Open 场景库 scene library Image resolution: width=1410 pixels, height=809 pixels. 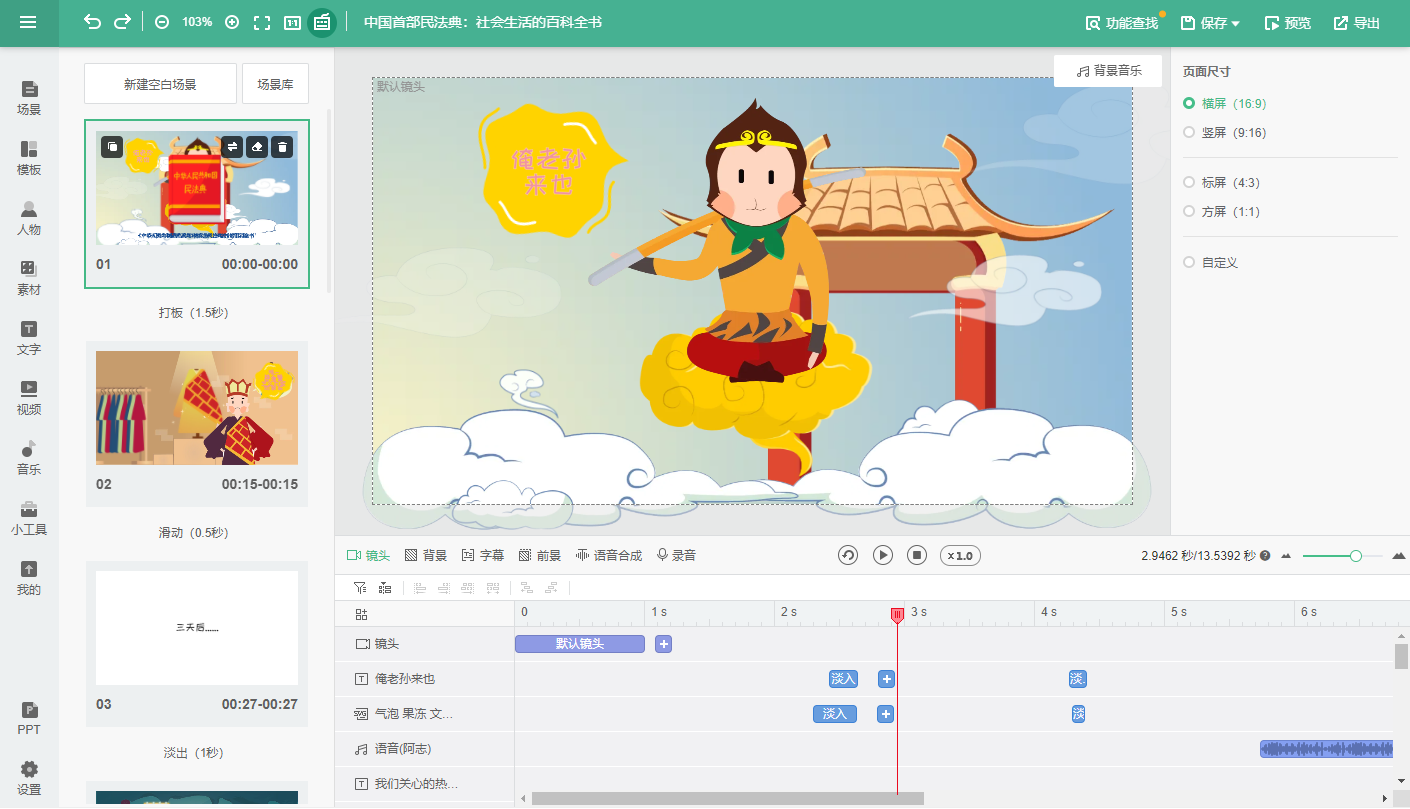pyautogui.click(x=275, y=84)
